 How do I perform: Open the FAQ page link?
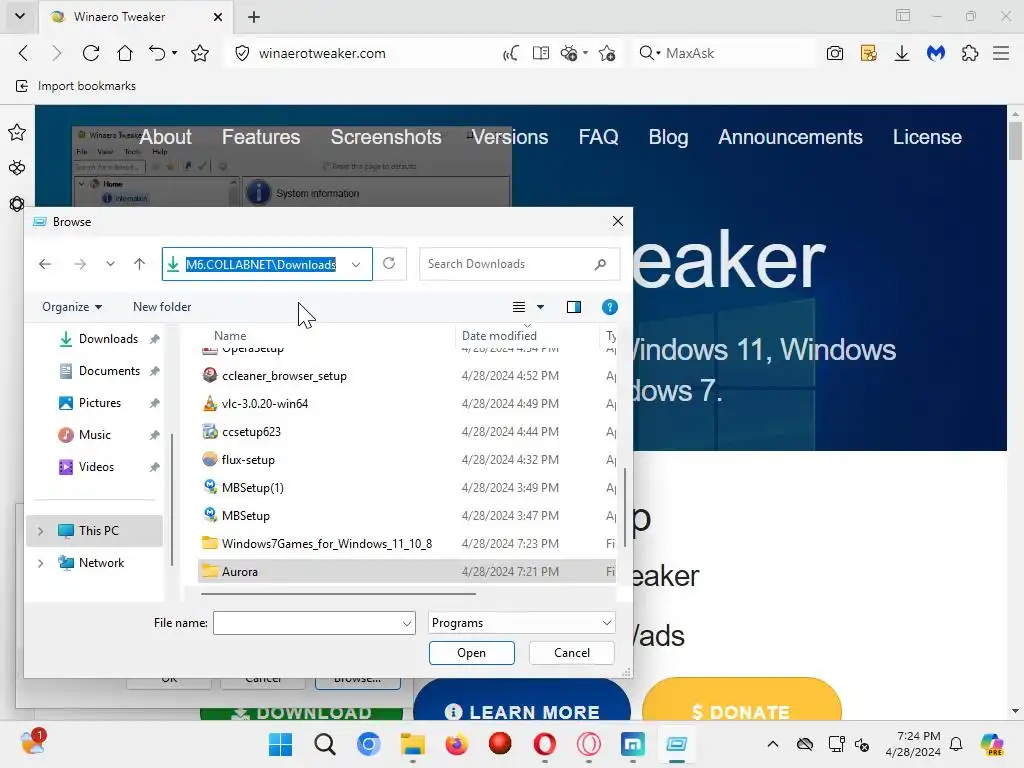pyautogui.click(x=598, y=137)
